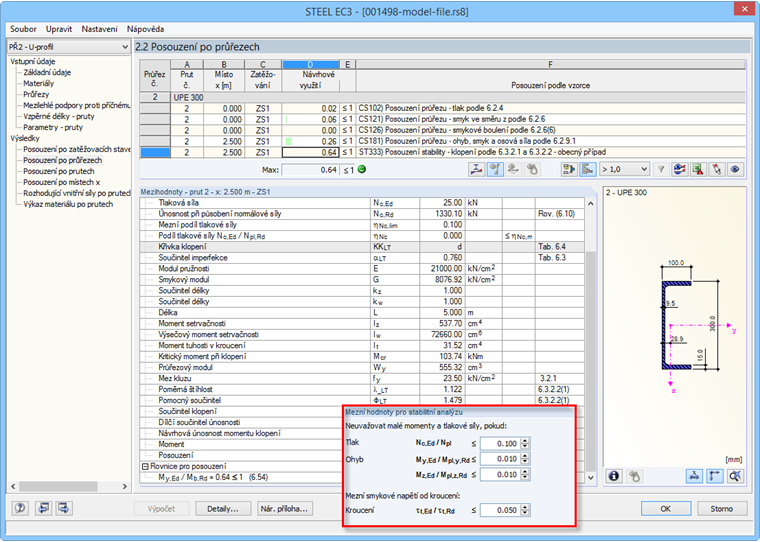Viewport: 760px width, 542px height.
Task: Open Vzpěrné délky - pruty in navigator
Action: coord(59,116)
